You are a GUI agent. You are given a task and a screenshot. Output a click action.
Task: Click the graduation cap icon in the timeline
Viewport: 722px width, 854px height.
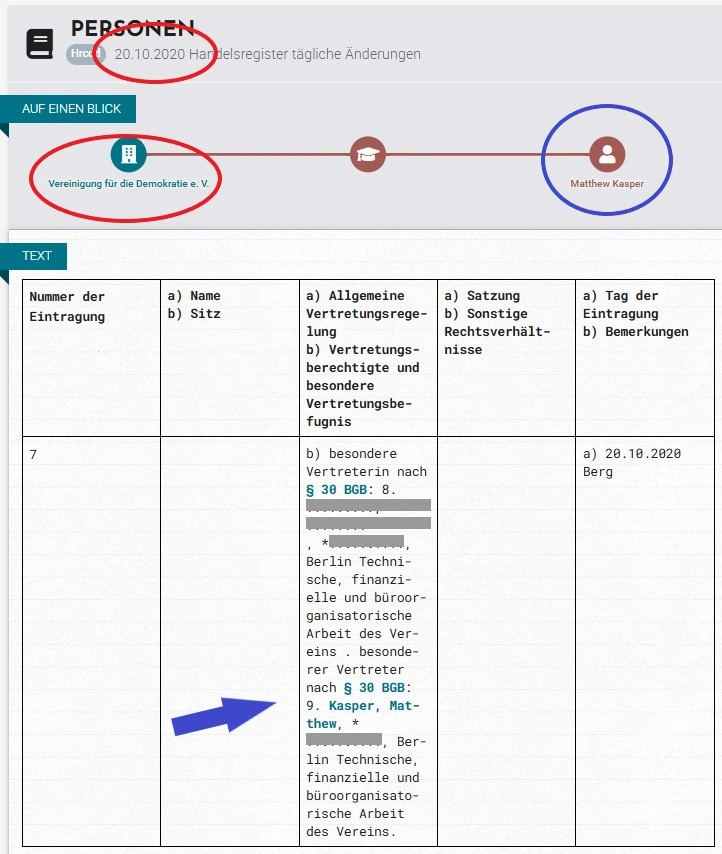click(368, 155)
